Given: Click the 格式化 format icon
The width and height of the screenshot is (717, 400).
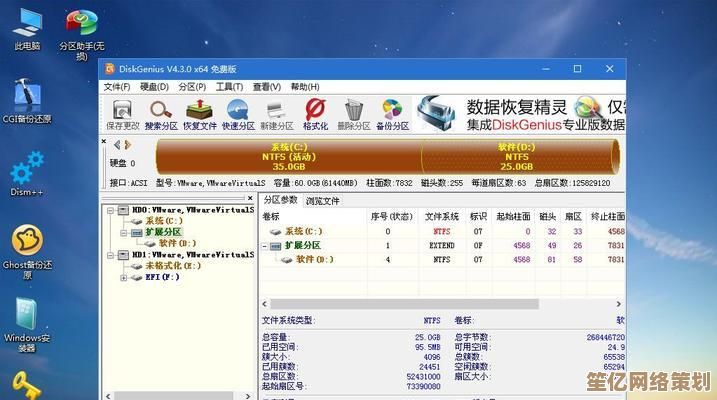Looking at the screenshot, I should (x=316, y=115).
